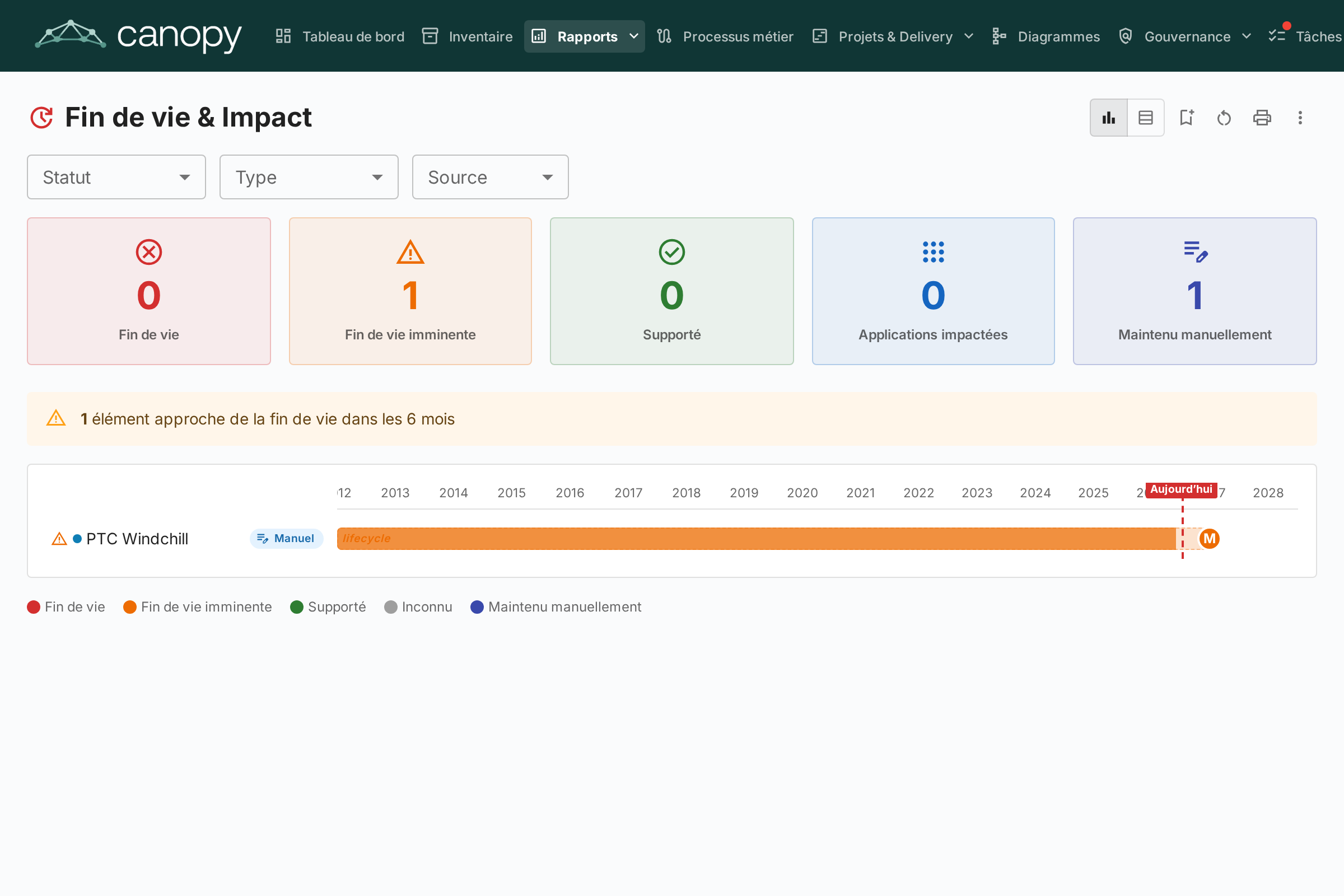The image size is (1344, 896).
Task: Click the 2020 year label
Action: click(x=802, y=493)
